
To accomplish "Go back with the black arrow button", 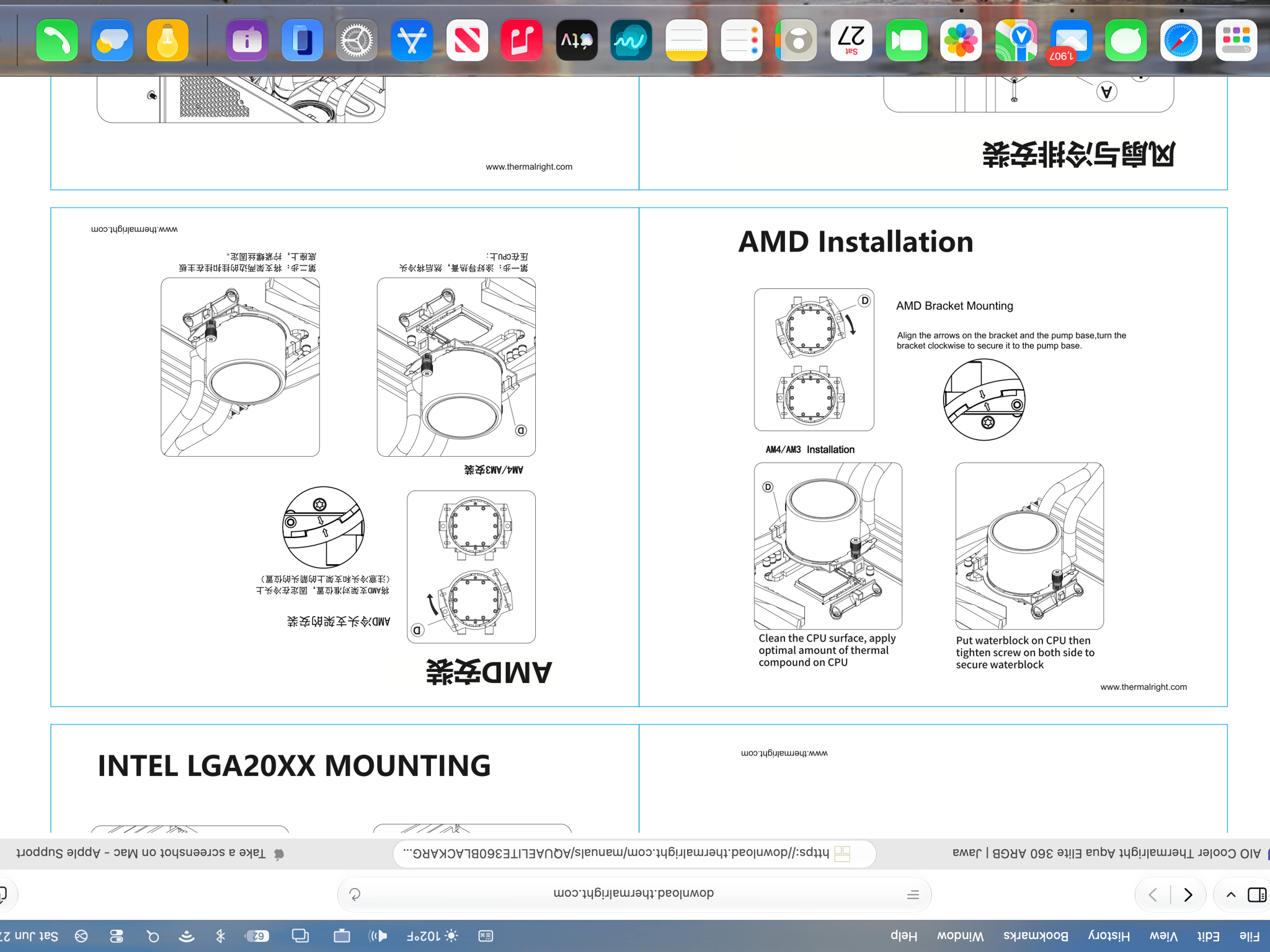I will click(x=1188, y=895).
